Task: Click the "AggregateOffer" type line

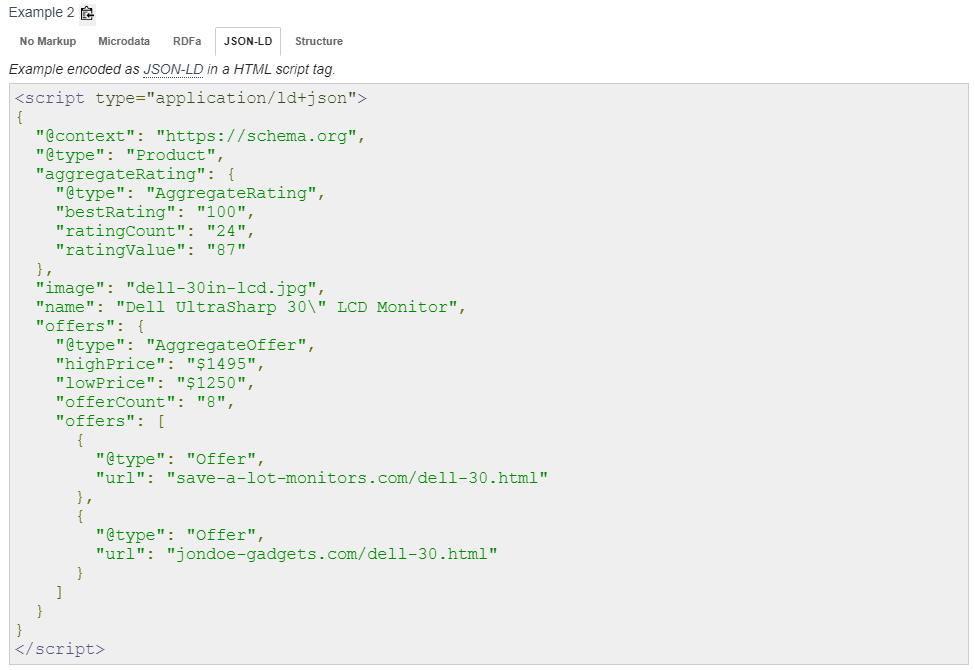Action: tap(185, 345)
